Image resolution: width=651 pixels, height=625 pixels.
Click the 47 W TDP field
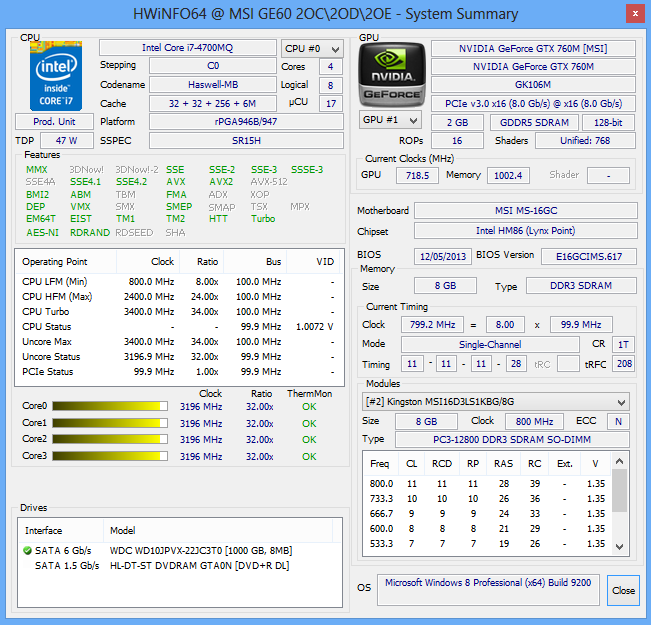coord(67,141)
